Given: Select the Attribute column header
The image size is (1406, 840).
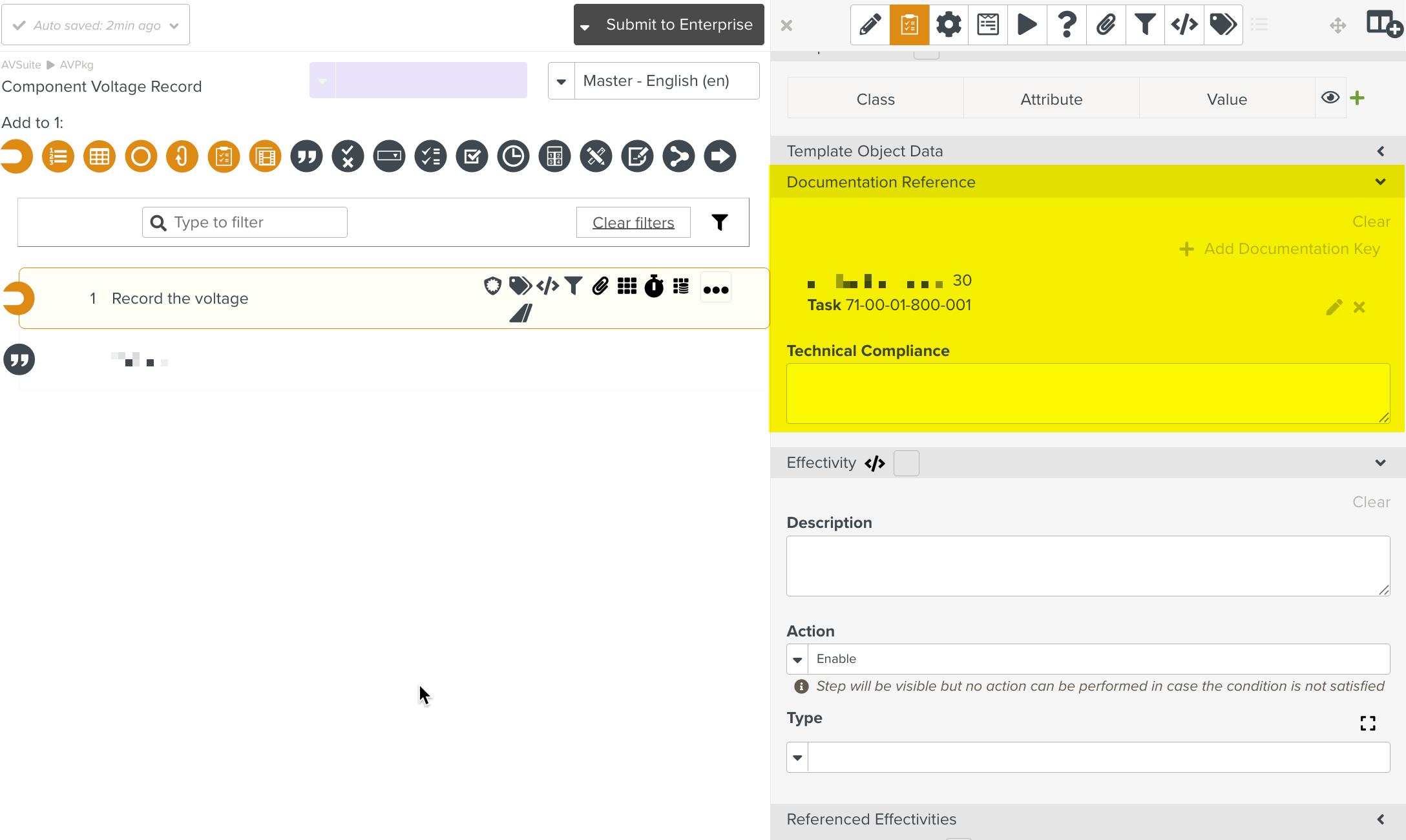Looking at the screenshot, I should [x=1051, y=99].
